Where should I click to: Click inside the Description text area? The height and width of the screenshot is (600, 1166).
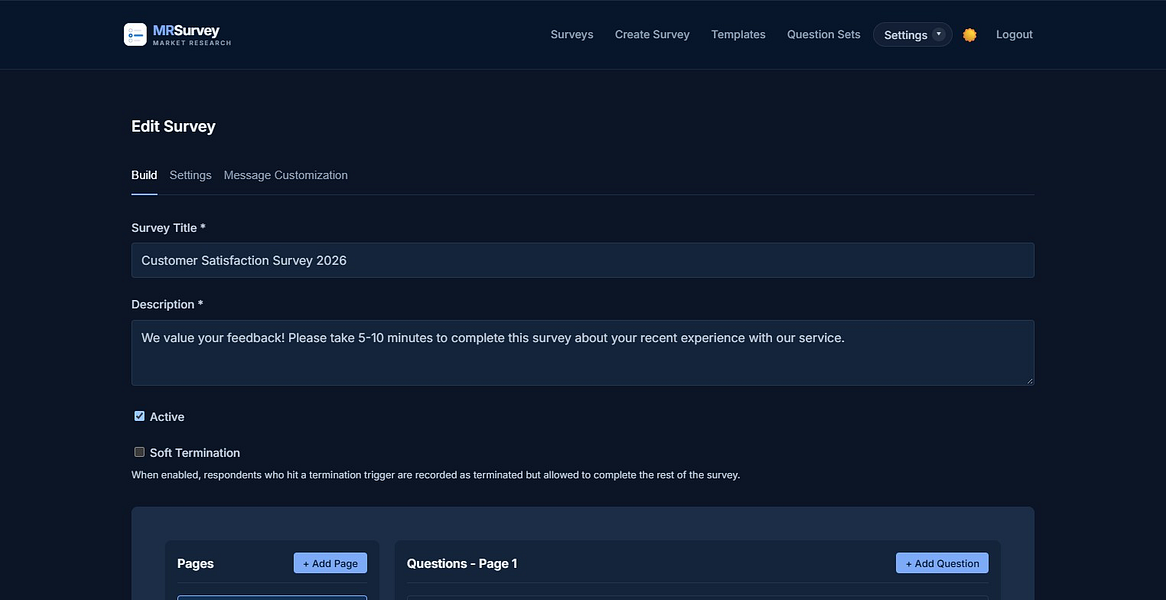[x=582, y=352]
